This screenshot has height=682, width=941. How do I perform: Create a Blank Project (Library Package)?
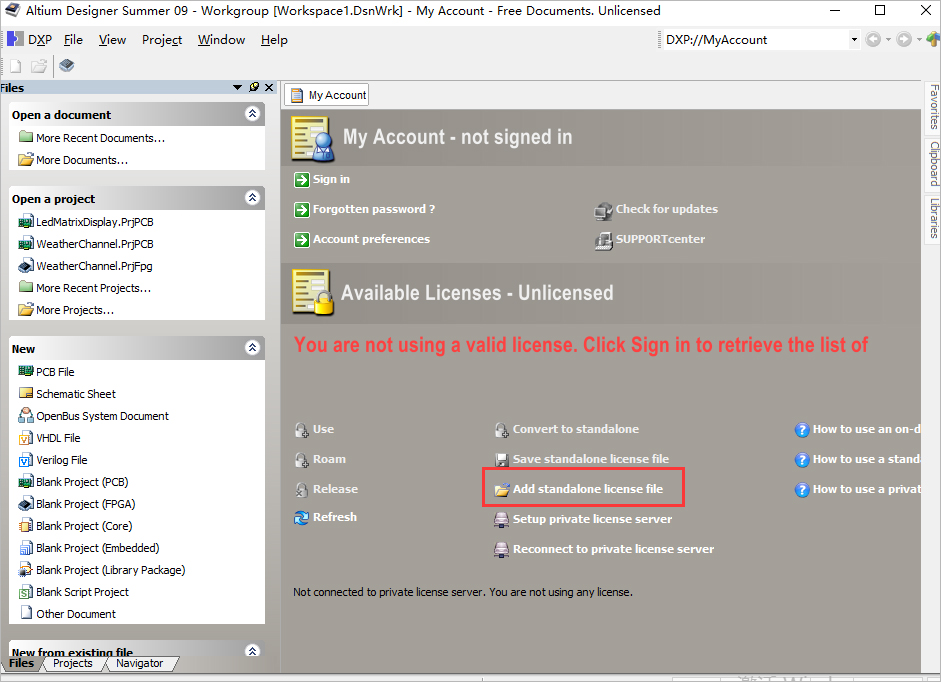coord(110,570)
